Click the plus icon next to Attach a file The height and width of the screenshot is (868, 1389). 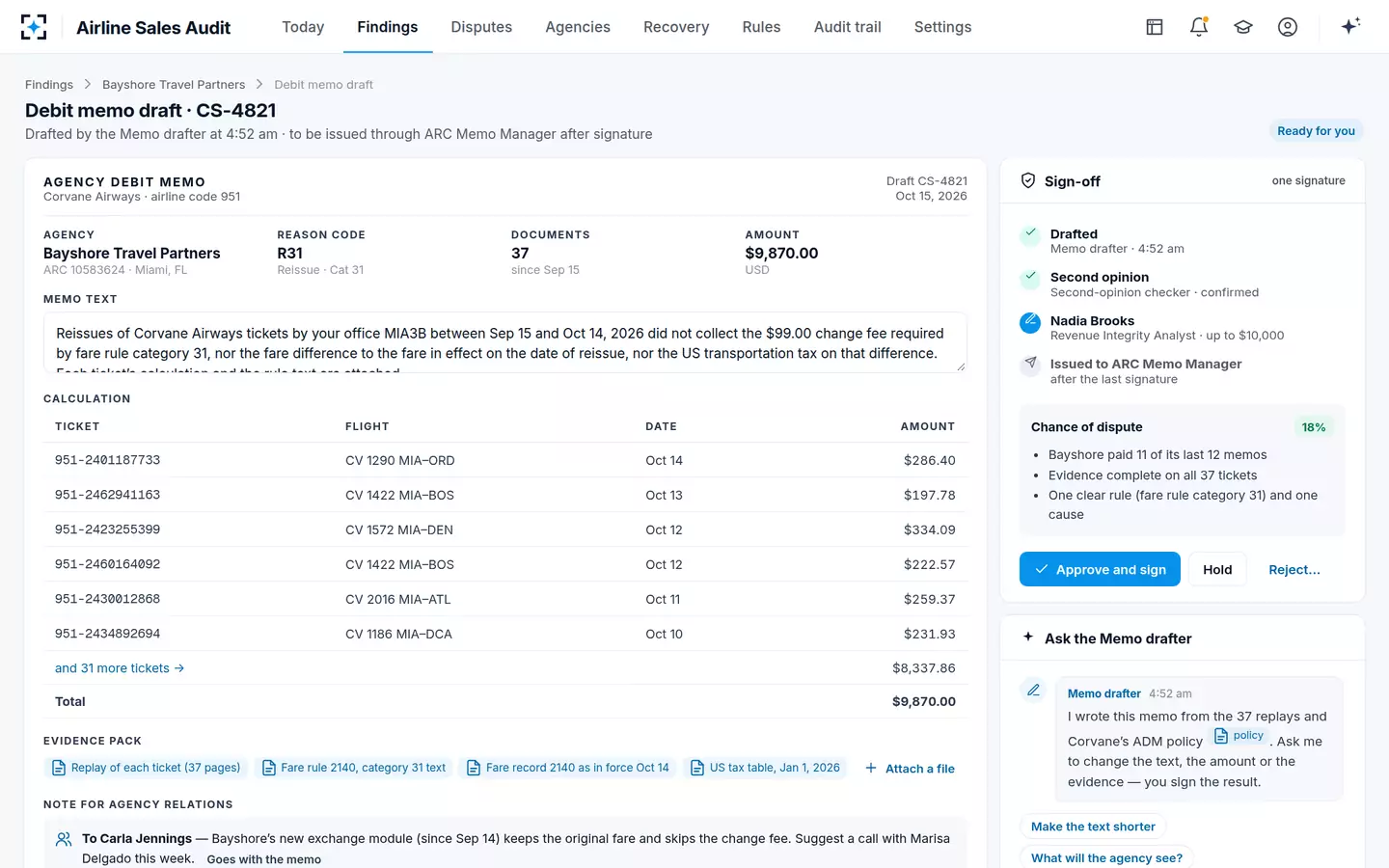(x=871, y=768)
